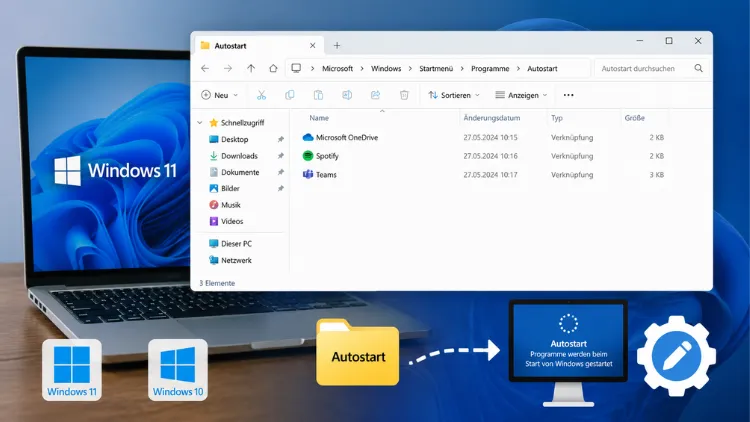This screenshot has height=422, width=750.
Task: Click the Back navigation arrow
Action: (205, 68)
